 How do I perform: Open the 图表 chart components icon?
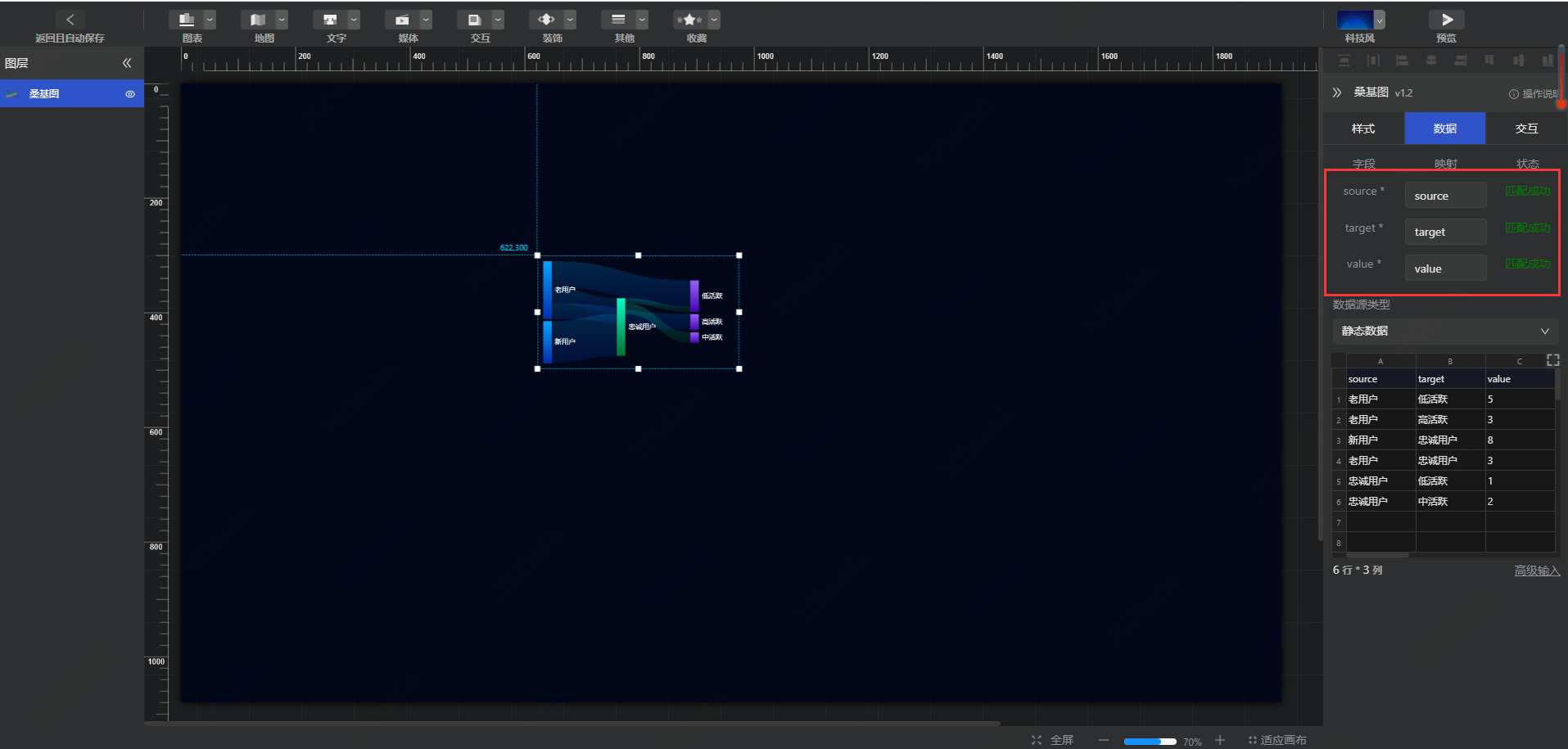[x=186, y=20]
